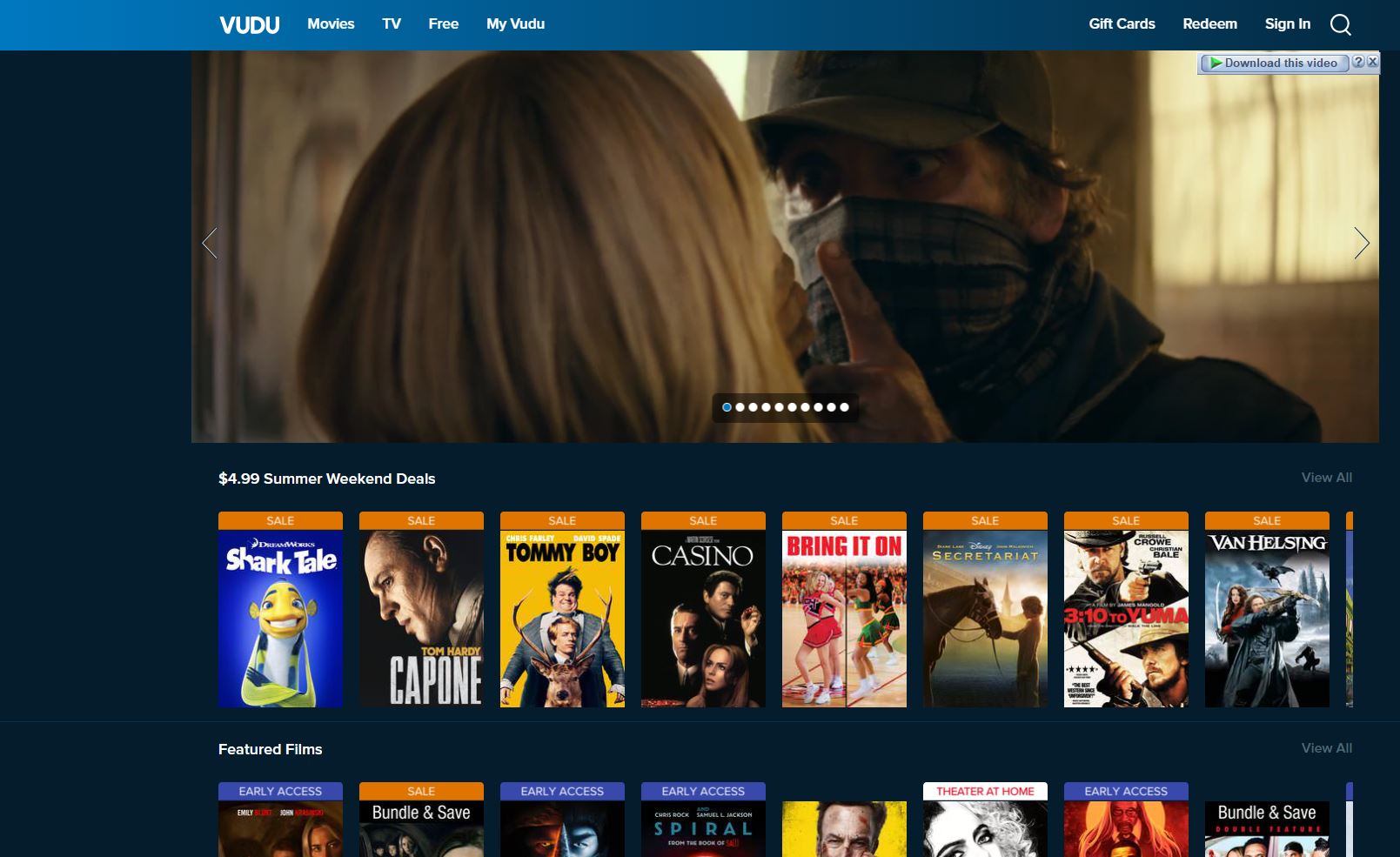Open the Theater At Home featured film
The width and height of the screenshot is (1400, 857).
pos(985,820)
